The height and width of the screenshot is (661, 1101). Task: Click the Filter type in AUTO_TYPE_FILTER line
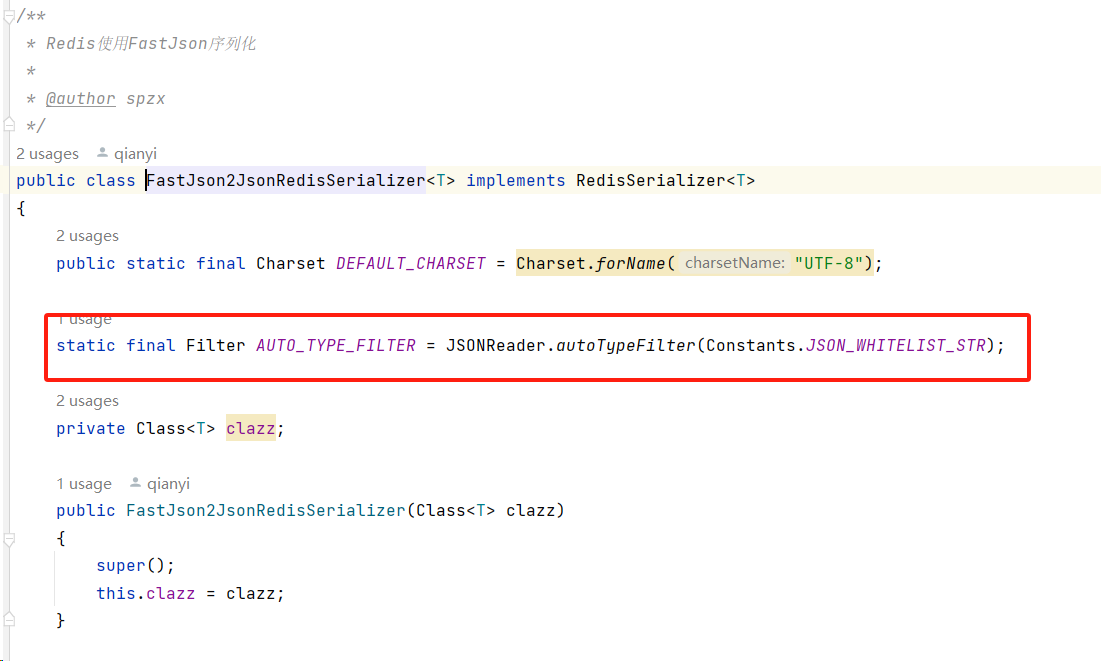coord(216,346)
